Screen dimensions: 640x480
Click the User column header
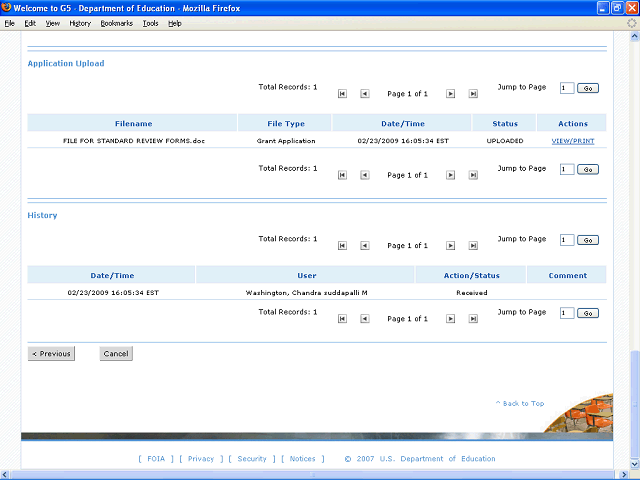(306, 275)
